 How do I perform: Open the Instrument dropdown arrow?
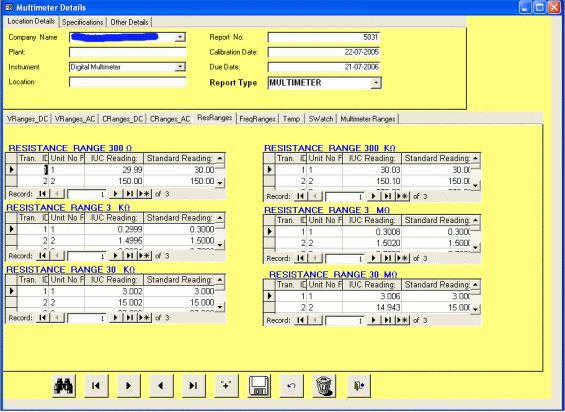180,67
